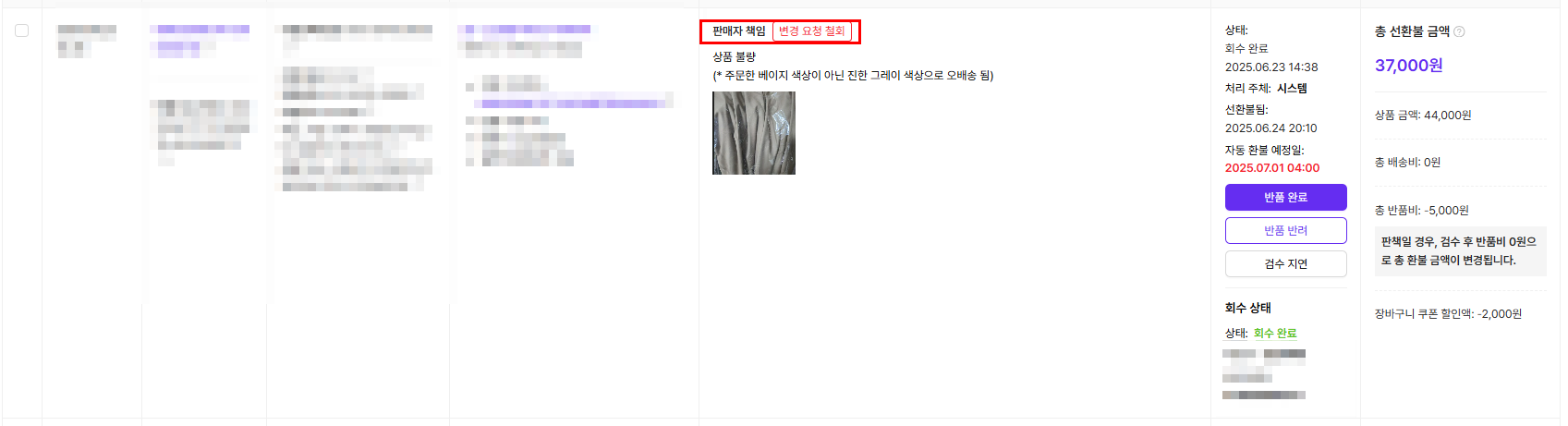Viewport: 1568px width, 426px height.
Task: Click the 변경 요청 철회 button
Action: pyautogui.click(x=811, y=31)
